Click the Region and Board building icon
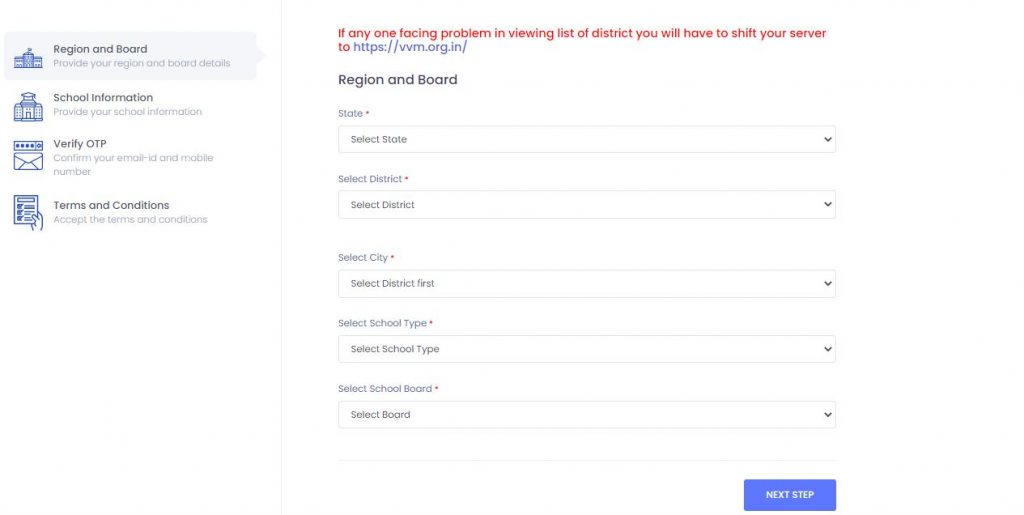1024x515 pixels. click(x=28, y=58)
